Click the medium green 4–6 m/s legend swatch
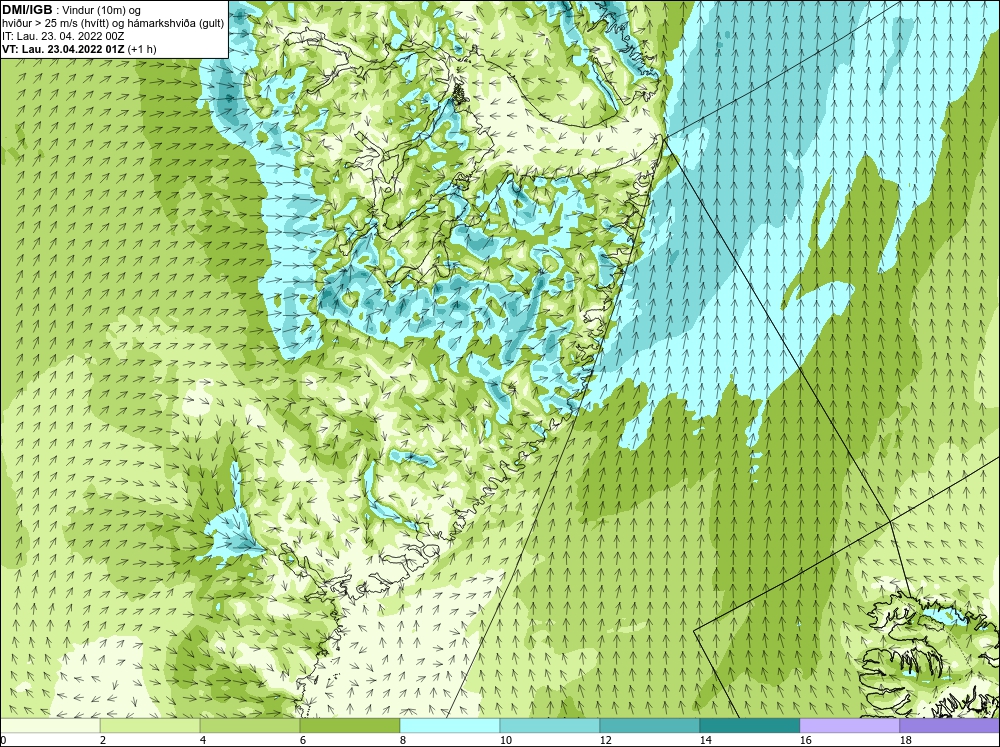Screen dimensions: 1000x747 (250, 726)
